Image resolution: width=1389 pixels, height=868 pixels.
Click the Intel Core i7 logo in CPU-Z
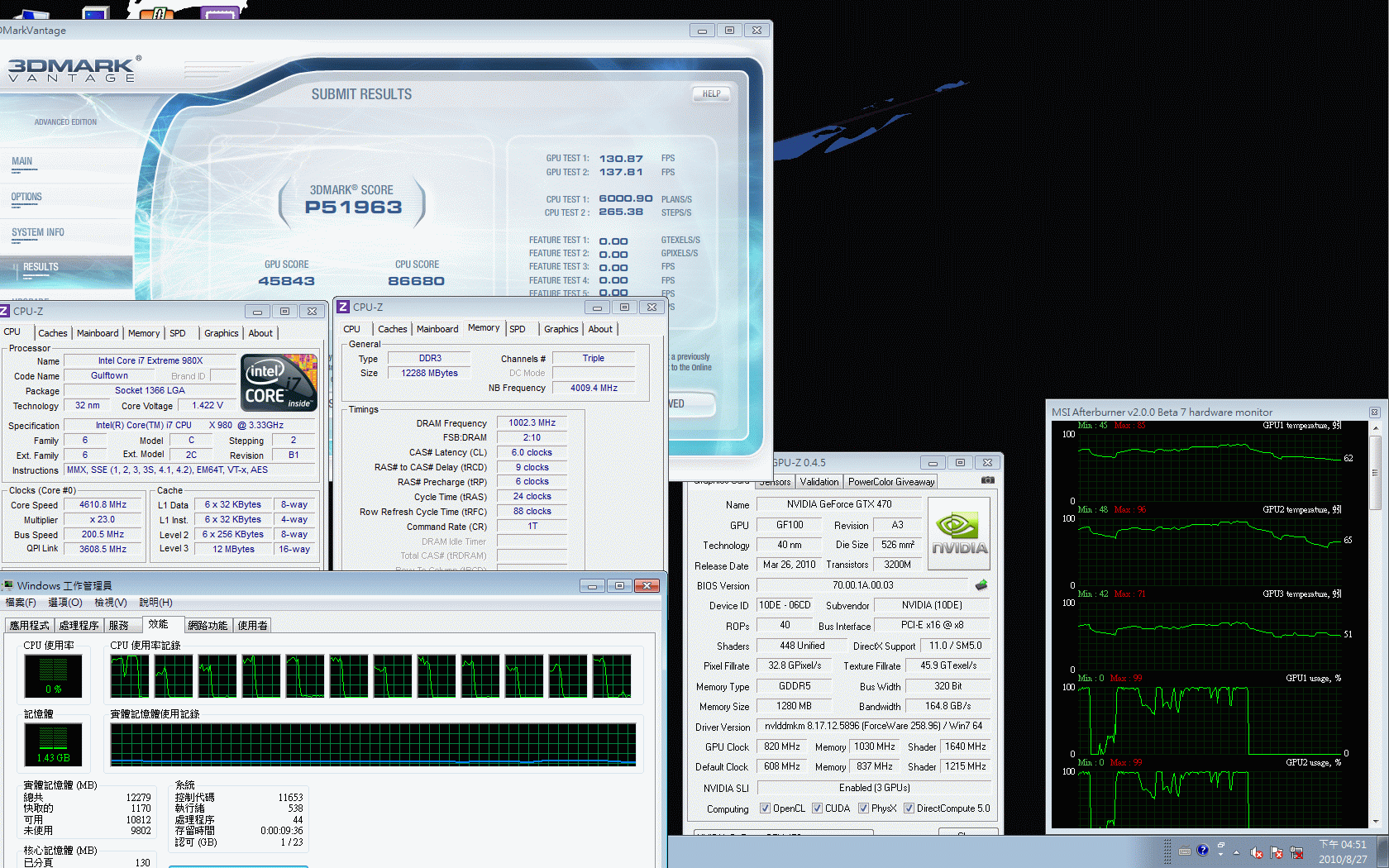click(279, 383)
